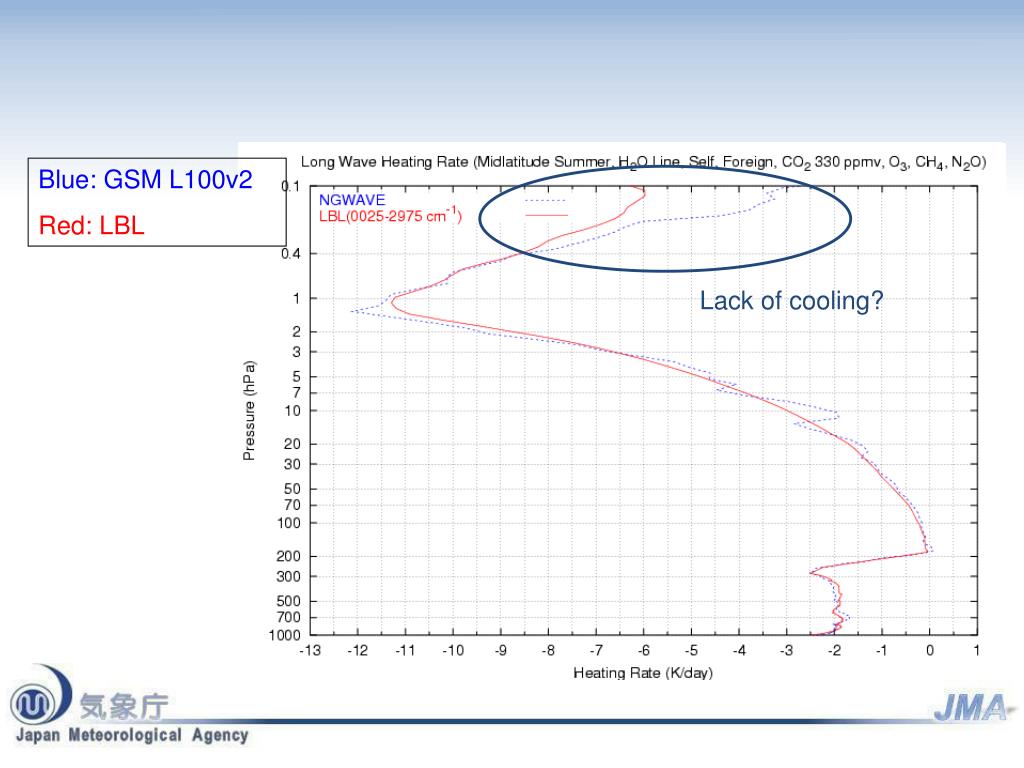Click the JMA wordmark at bottom right
This screenshot has width=1024, height=768.
coord(972,707)
